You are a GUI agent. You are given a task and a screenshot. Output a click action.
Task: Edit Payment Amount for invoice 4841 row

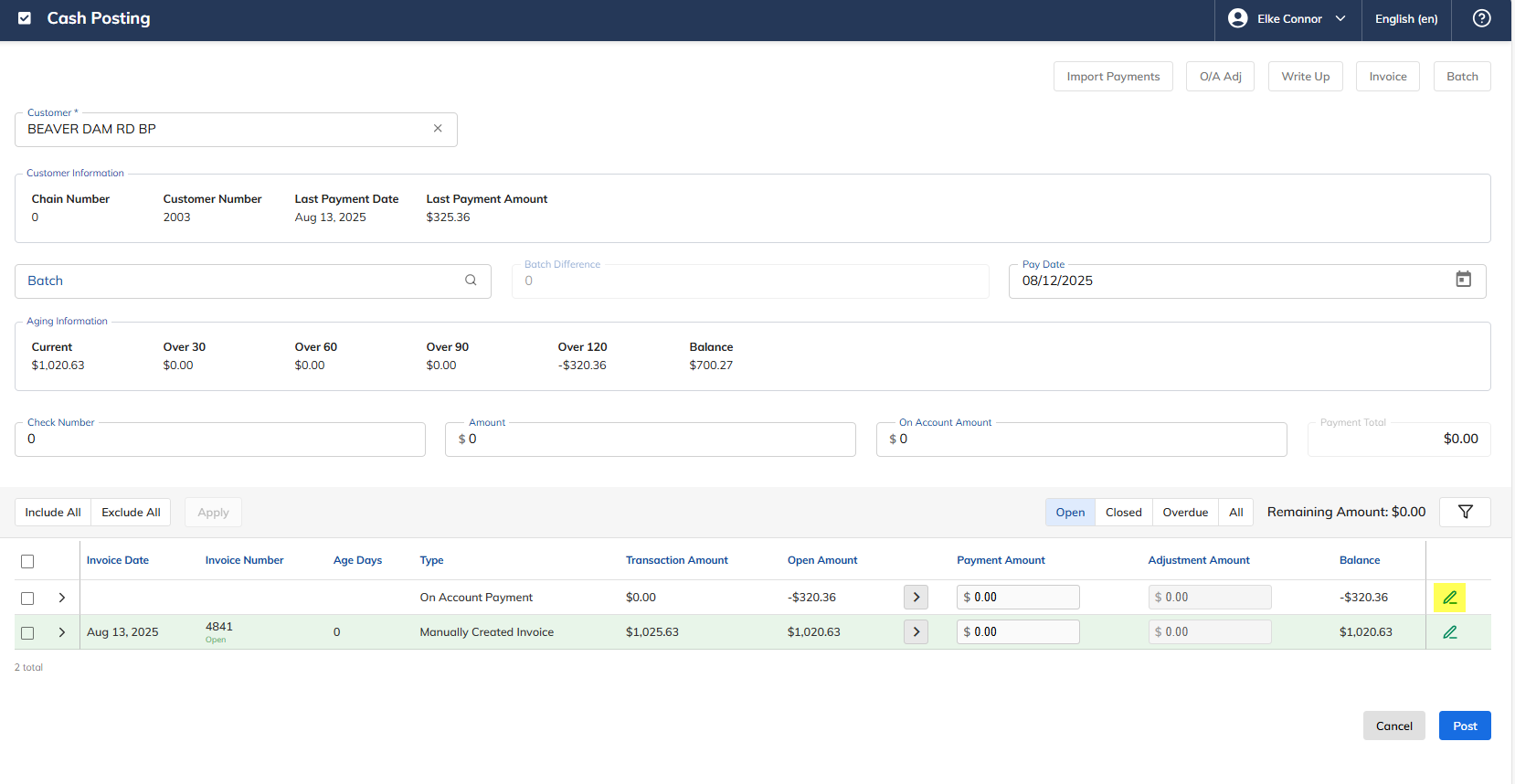pos(1018,632)
